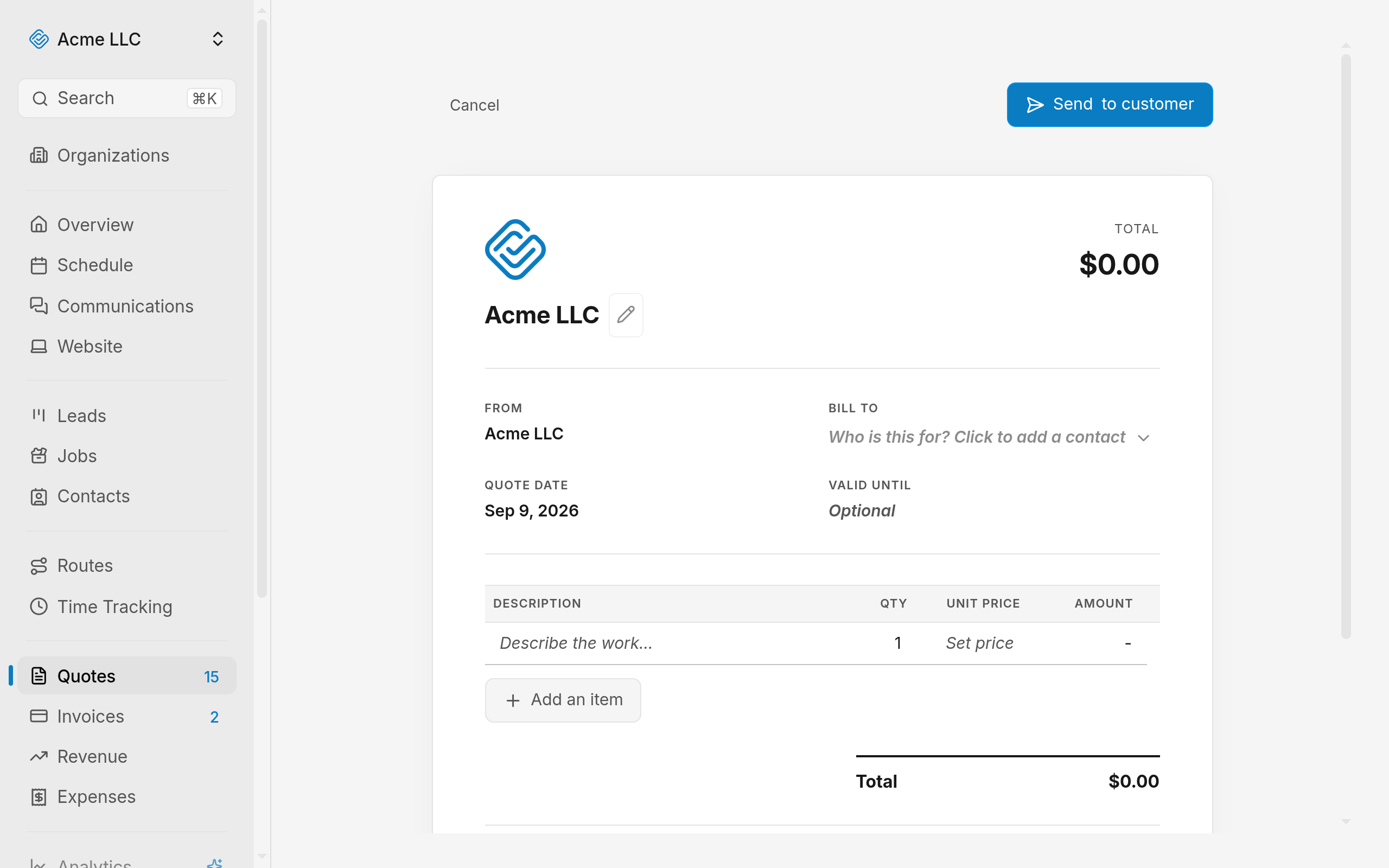
Task: Click the quantity value 1
Action: click(x=897, y=643)
